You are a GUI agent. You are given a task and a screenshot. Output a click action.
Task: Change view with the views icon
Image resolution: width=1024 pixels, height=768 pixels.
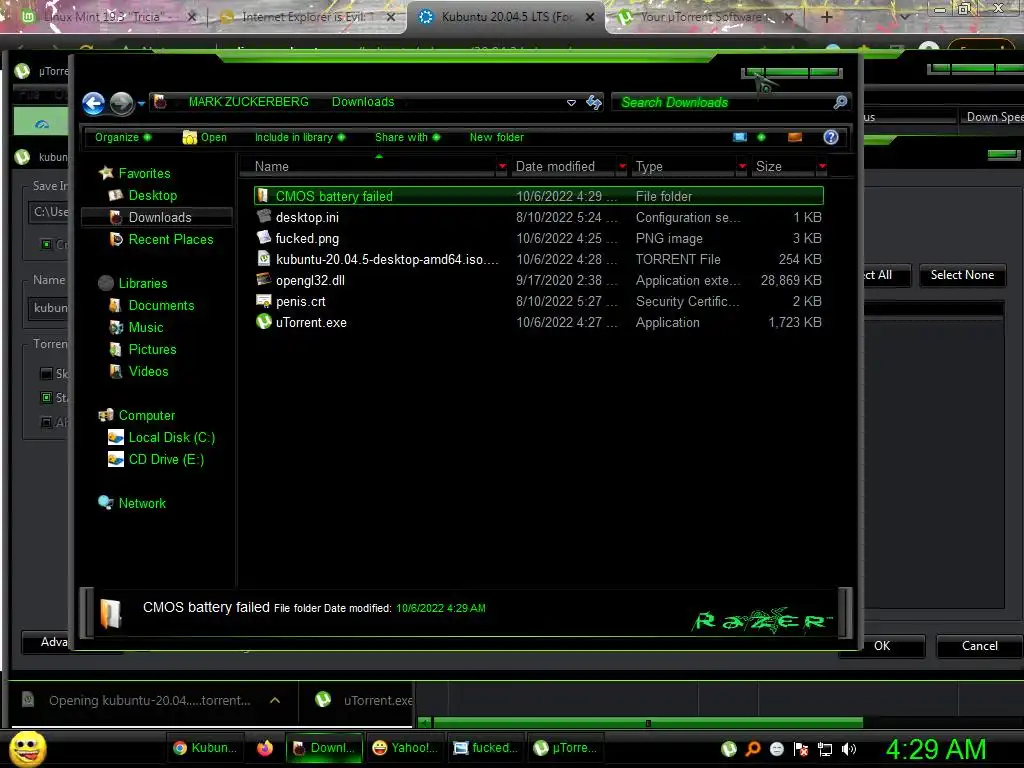click(x=740, y=137)
